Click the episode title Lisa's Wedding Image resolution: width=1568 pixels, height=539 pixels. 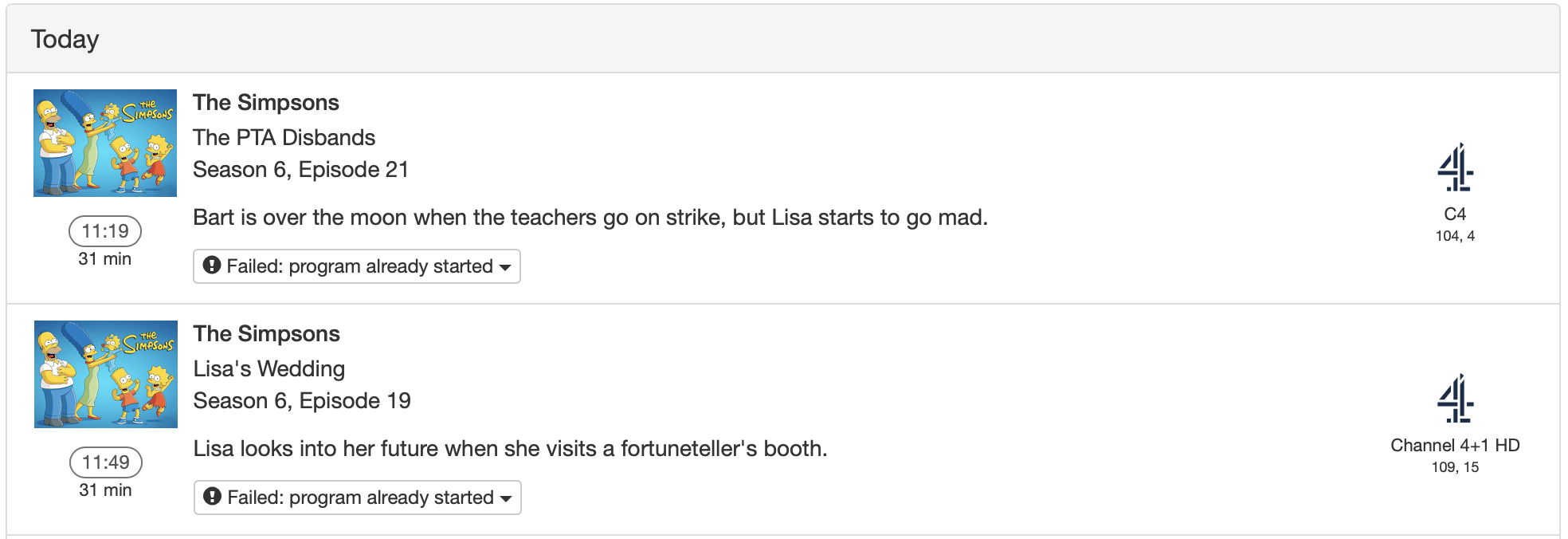point(269,369)
